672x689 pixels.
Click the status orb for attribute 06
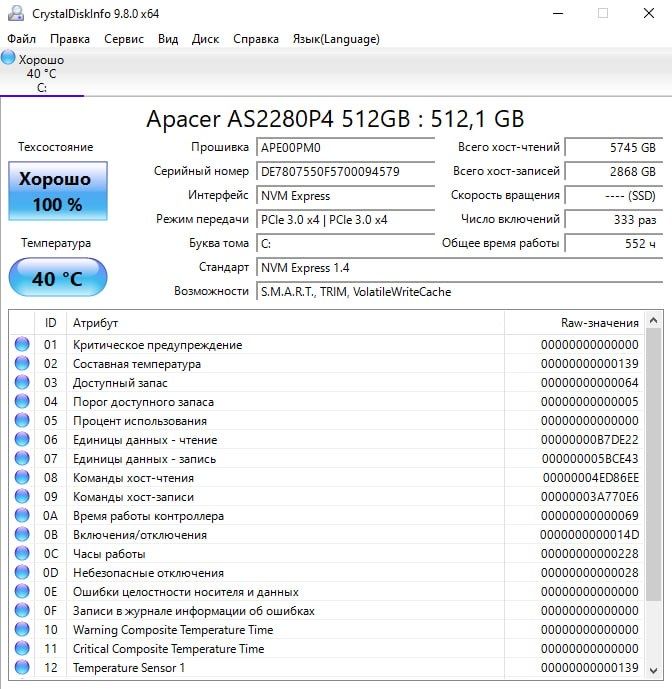coord(22,439)
